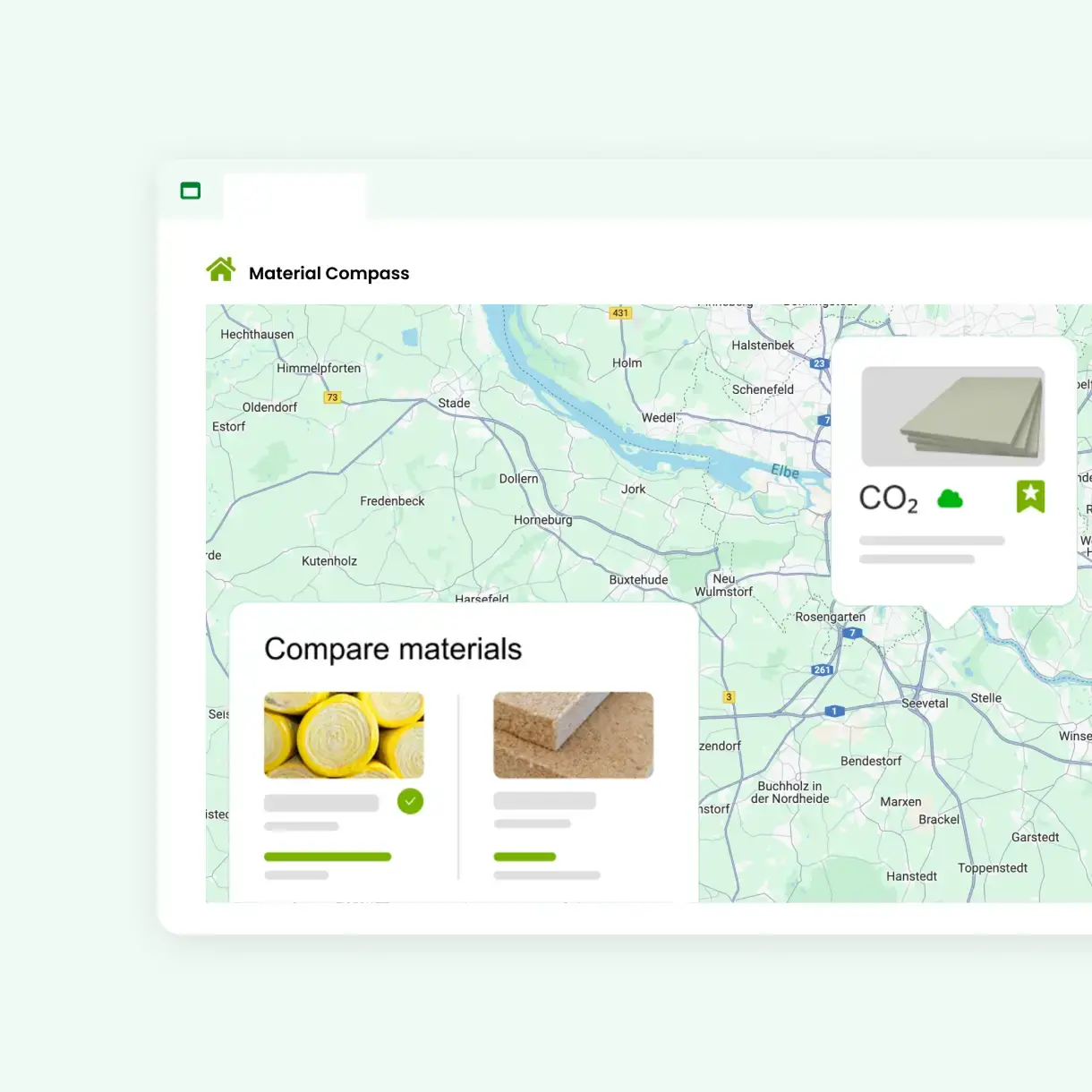The height and width of the screenshot is (1092, 1092).
Task: Click the long green bar under yellow insulation
Action: click(328, 857)
